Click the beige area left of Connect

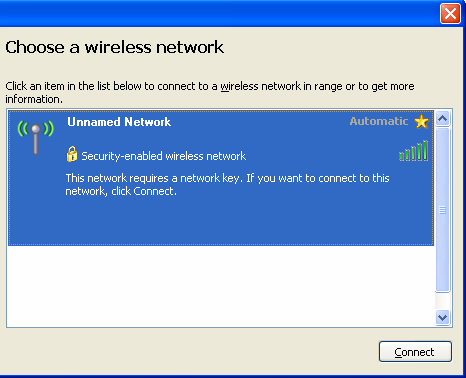190,351
